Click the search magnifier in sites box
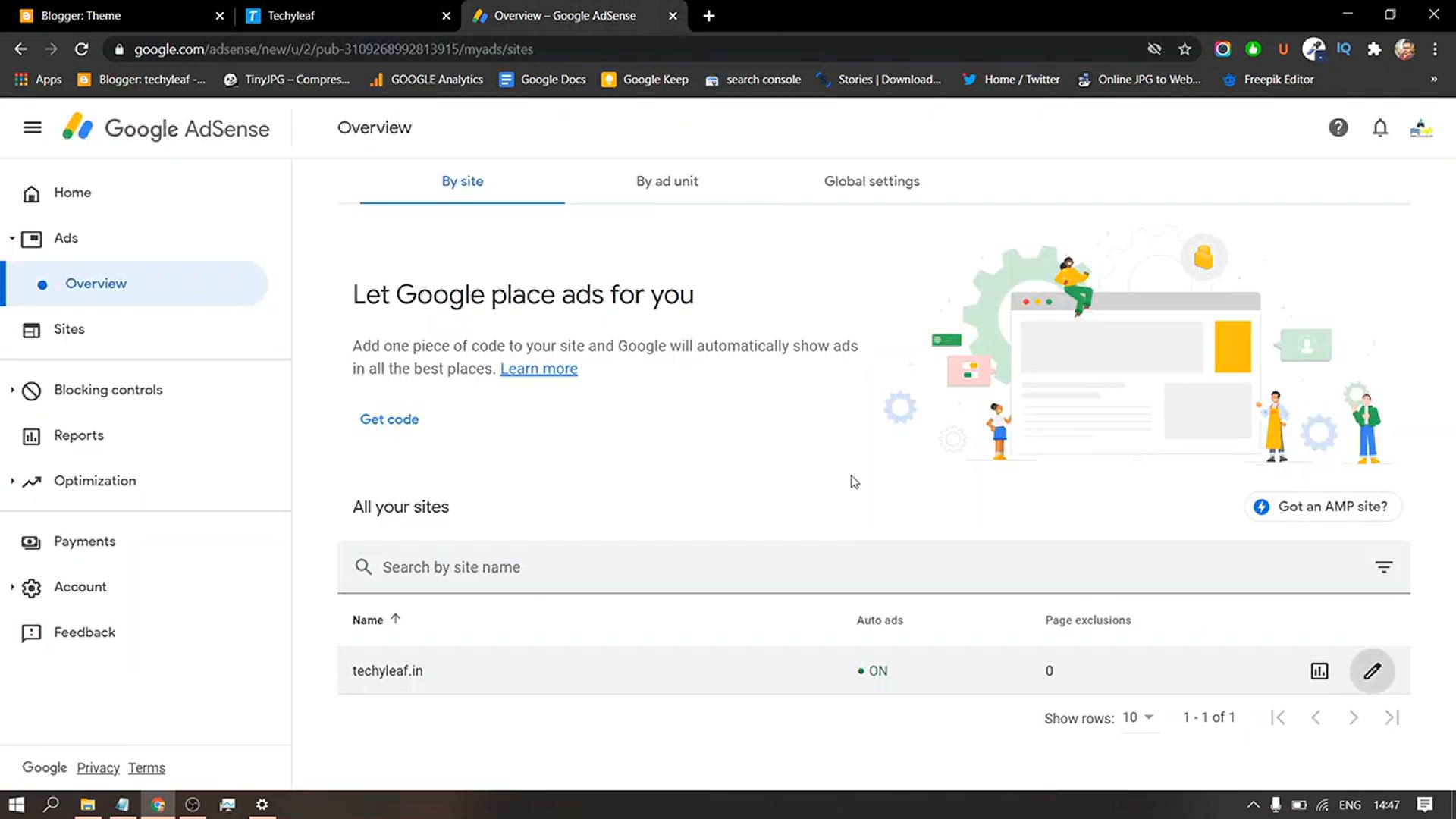Screen dimensions: 1456x819 pos(363,567)
